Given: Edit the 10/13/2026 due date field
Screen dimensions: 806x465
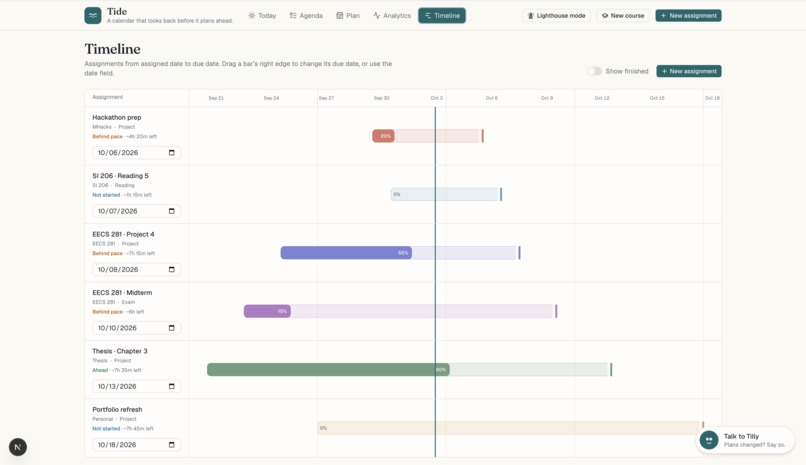Looking at the screenshot, I should pos(136,386).
